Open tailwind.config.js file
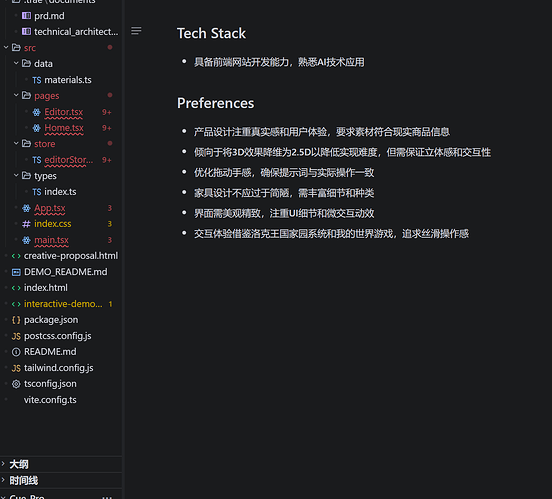This screenshot has height=499, width=552. [58, 368]
